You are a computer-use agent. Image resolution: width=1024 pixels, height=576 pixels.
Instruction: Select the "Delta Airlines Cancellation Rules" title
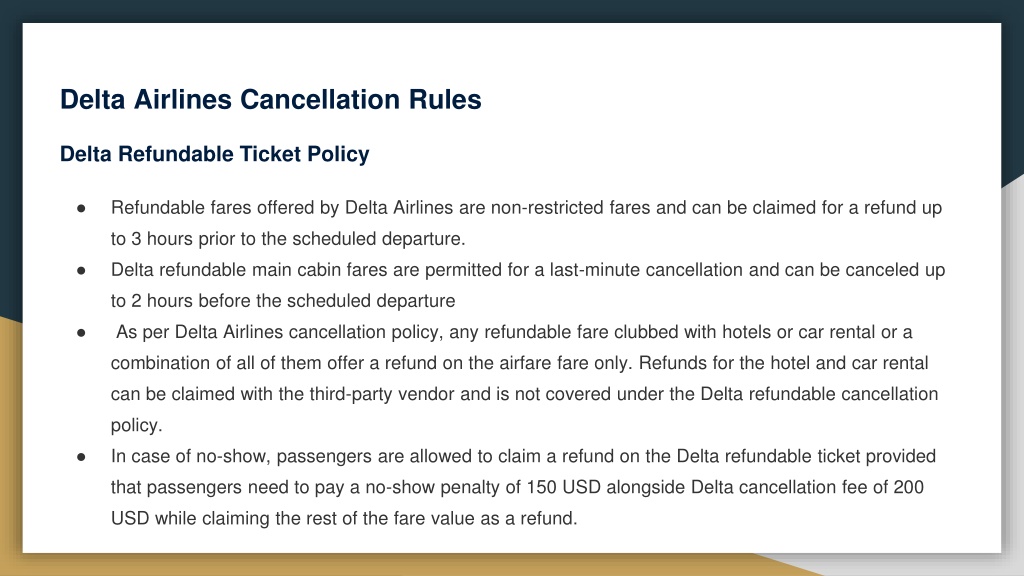[x=270, y=99]
